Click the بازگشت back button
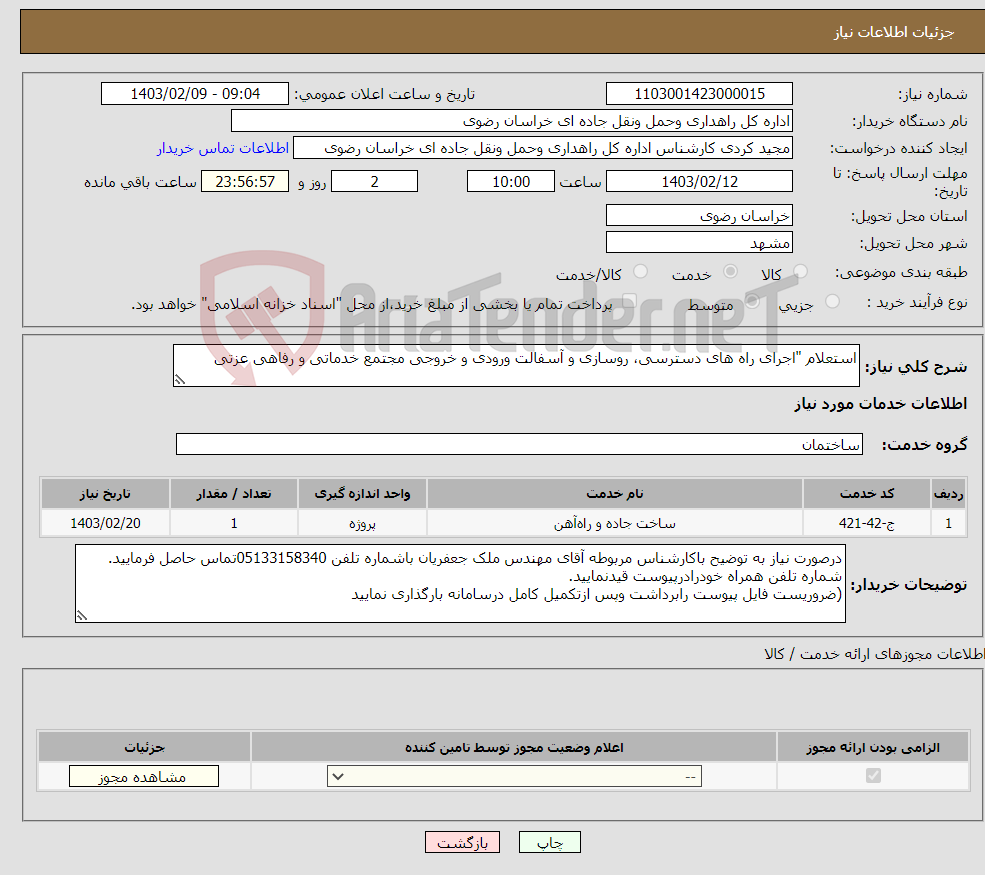Image resolution: width=985 pixels, height=875 pixels. click(462, 842)
